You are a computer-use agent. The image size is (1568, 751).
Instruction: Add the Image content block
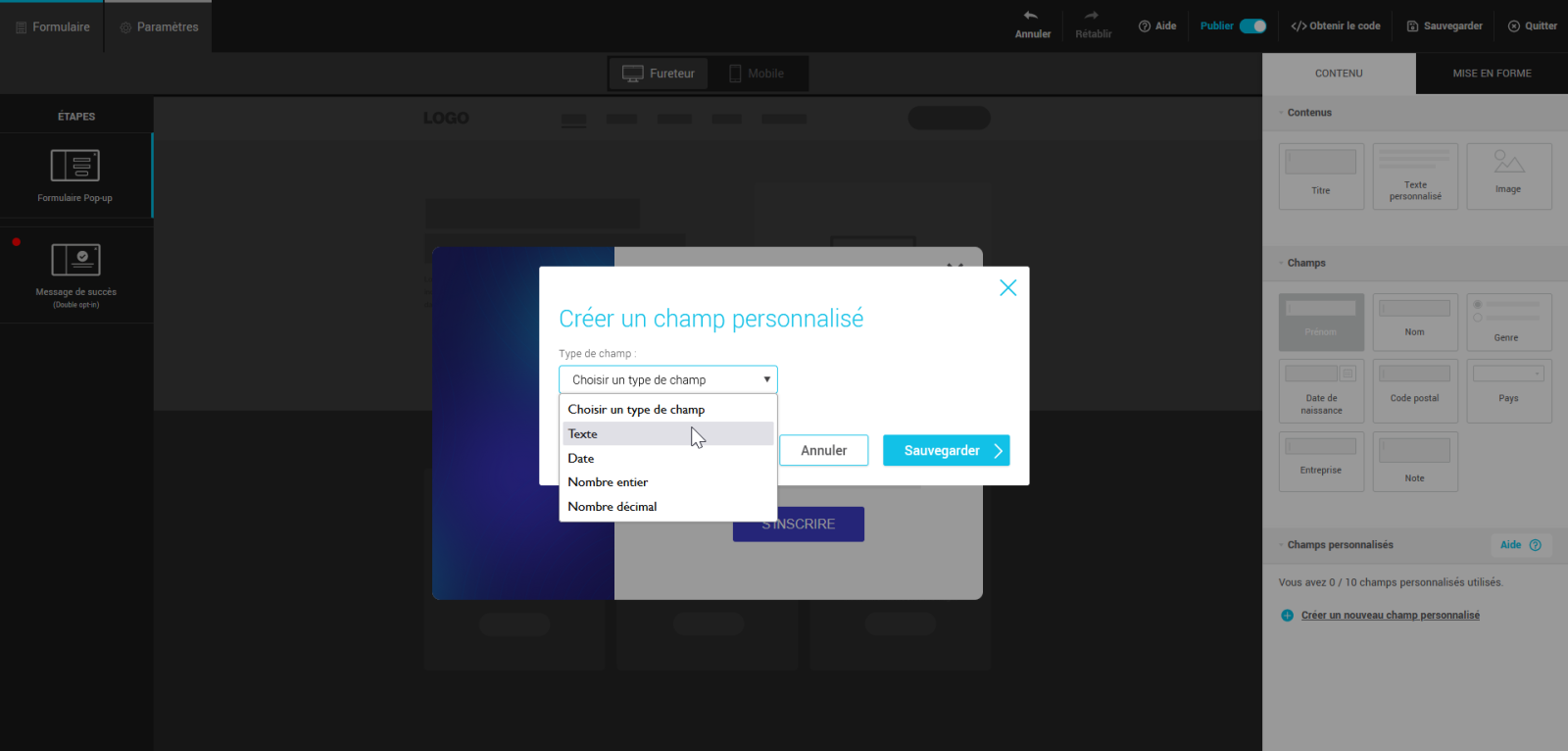pyautogui.click(x=1509, y=176)
